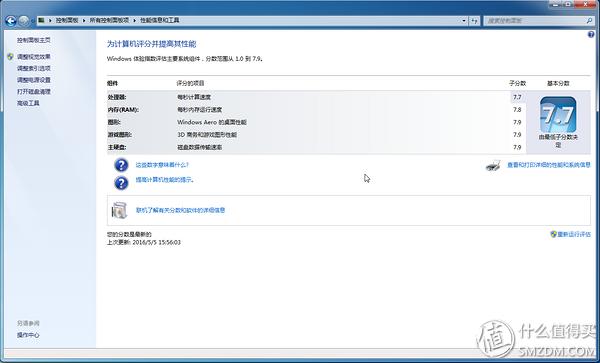
Task: Click the shield icon beside 重新运行评估
Action: [553, 234]
